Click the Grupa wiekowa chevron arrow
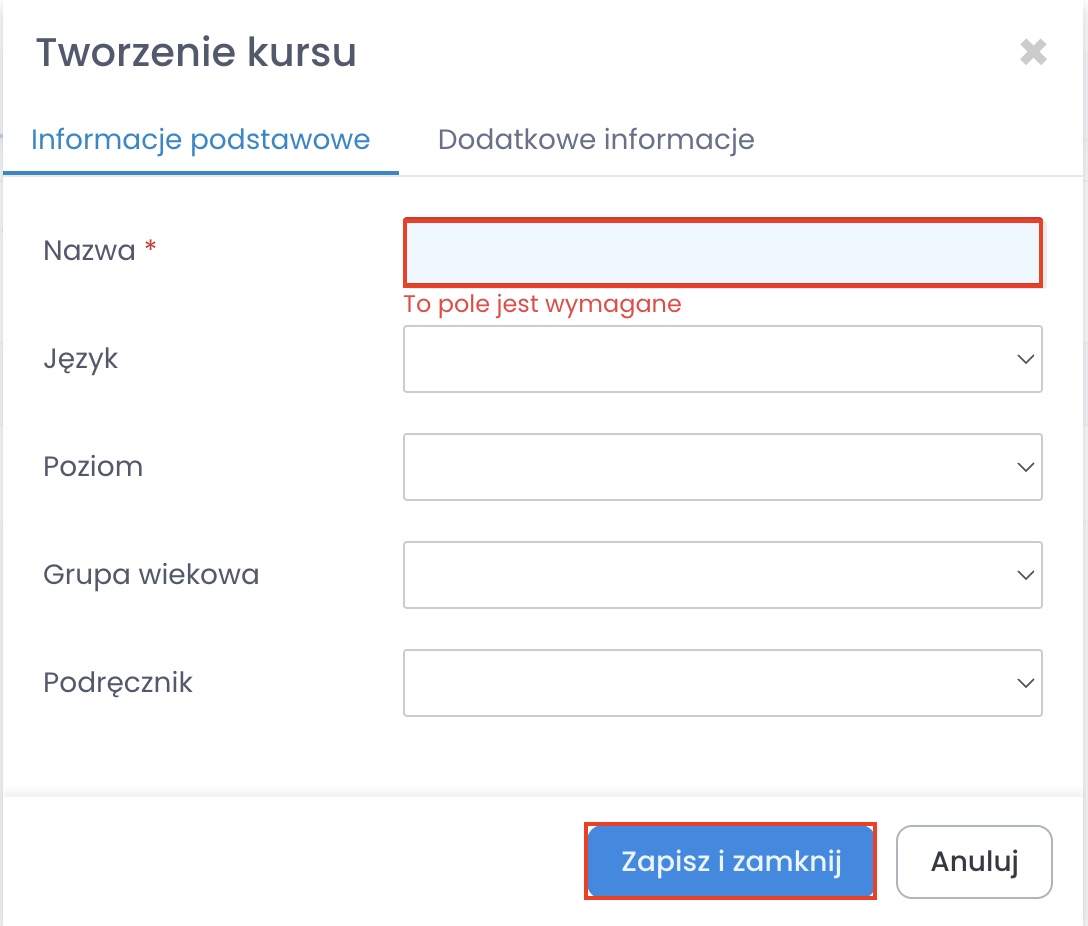The height and width of the screenshot is (926, 1088). click(1024, 574)
